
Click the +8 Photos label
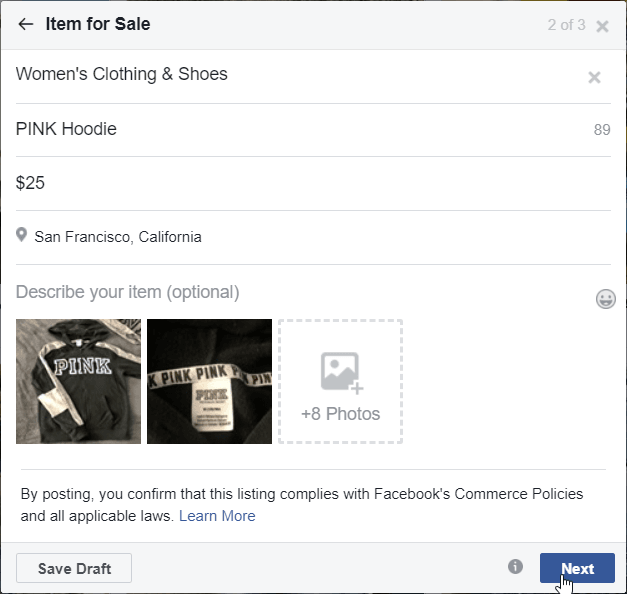tap(340, 414)
